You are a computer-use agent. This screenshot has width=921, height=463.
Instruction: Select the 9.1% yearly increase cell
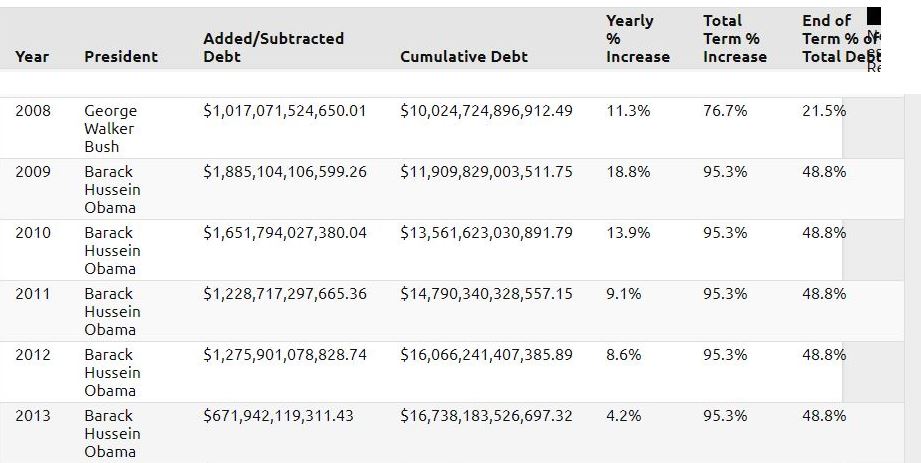click(x=625, y=294)
